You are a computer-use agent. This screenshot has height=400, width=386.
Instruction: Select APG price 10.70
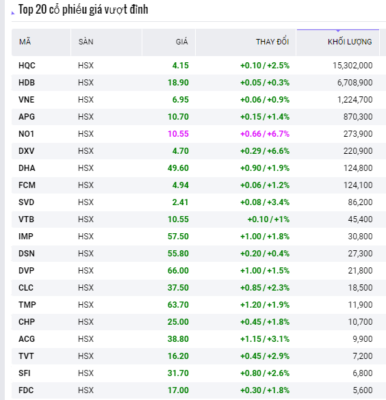178,117
